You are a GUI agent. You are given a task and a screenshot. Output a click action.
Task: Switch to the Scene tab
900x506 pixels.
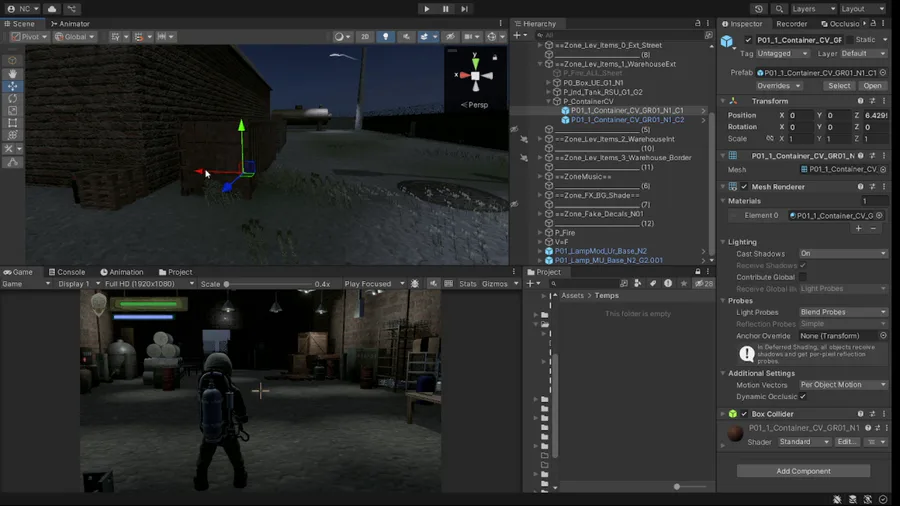point(20,24)
